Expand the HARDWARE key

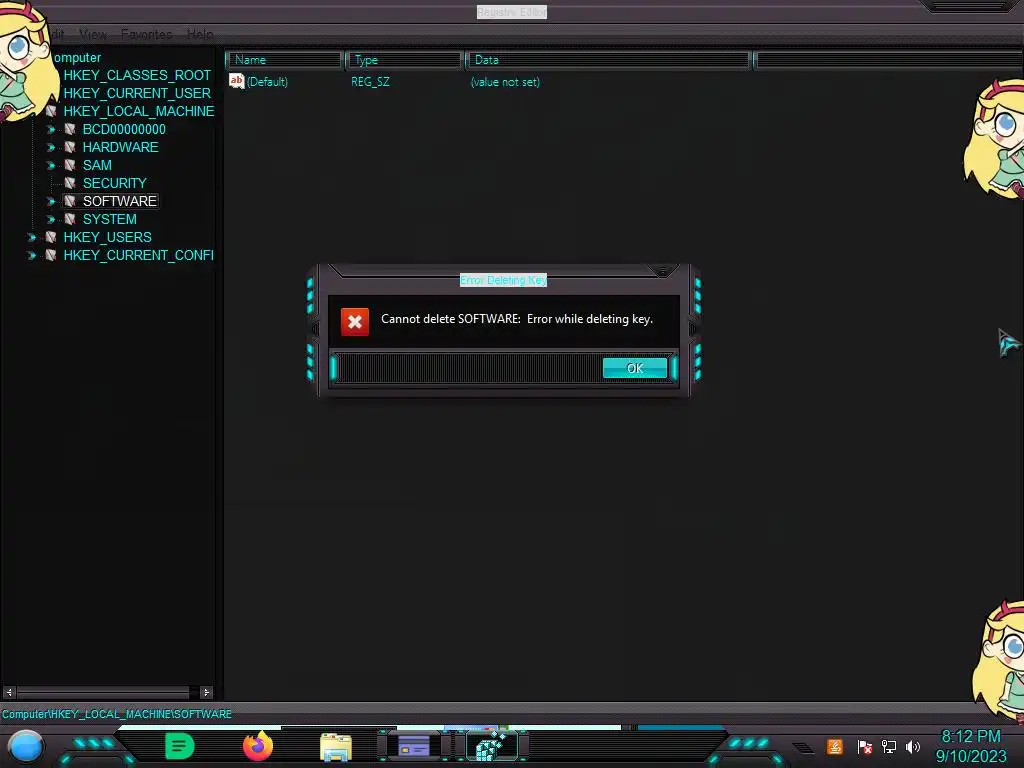point(51,148)
